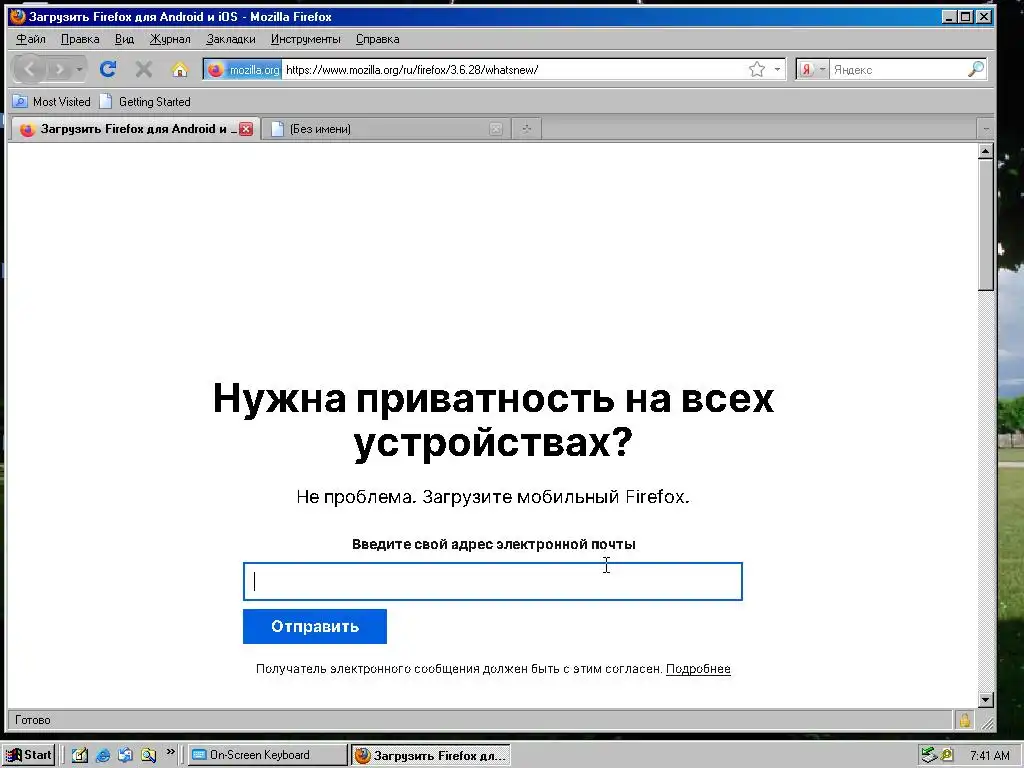Click the Outlook Express quick launch icon
The image size is (1024, 768).
[x=125, y=756]
